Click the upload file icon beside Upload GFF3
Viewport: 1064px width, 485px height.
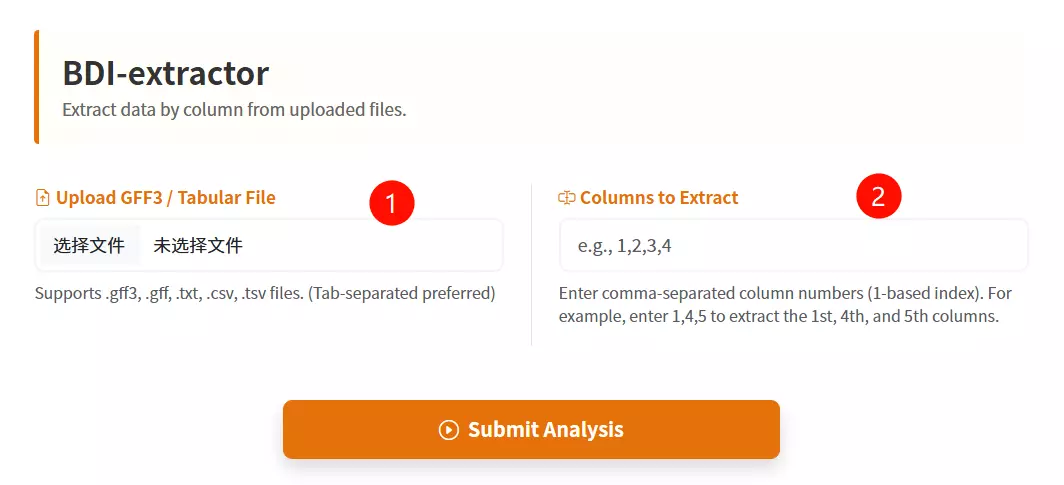coord(42,198)
